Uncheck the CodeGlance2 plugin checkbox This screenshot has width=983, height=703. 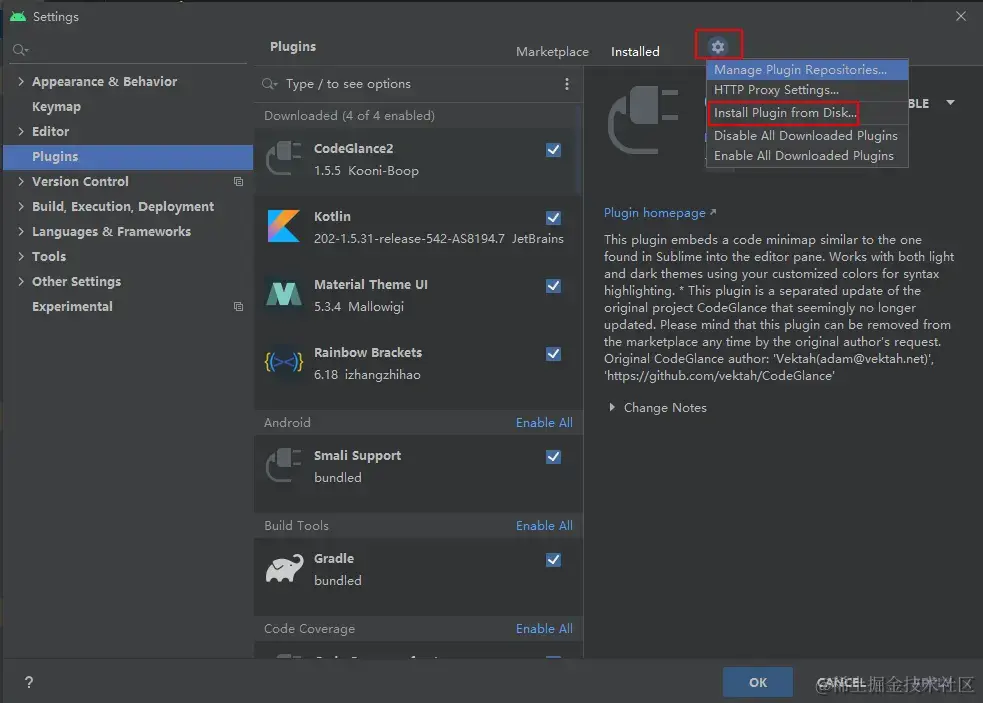[554, 150]
